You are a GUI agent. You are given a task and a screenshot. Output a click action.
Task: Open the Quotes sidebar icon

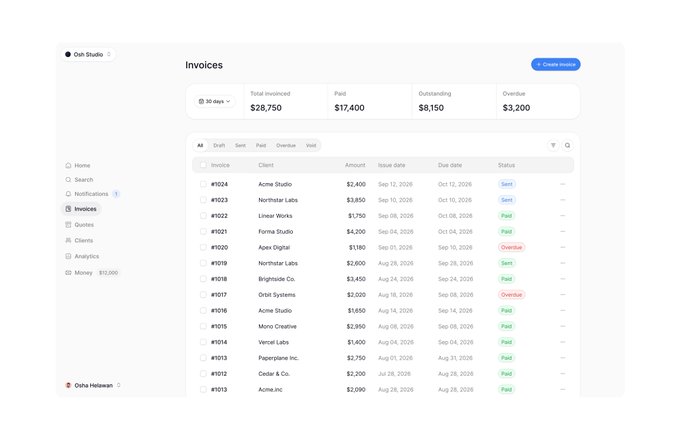coord(68,225)
